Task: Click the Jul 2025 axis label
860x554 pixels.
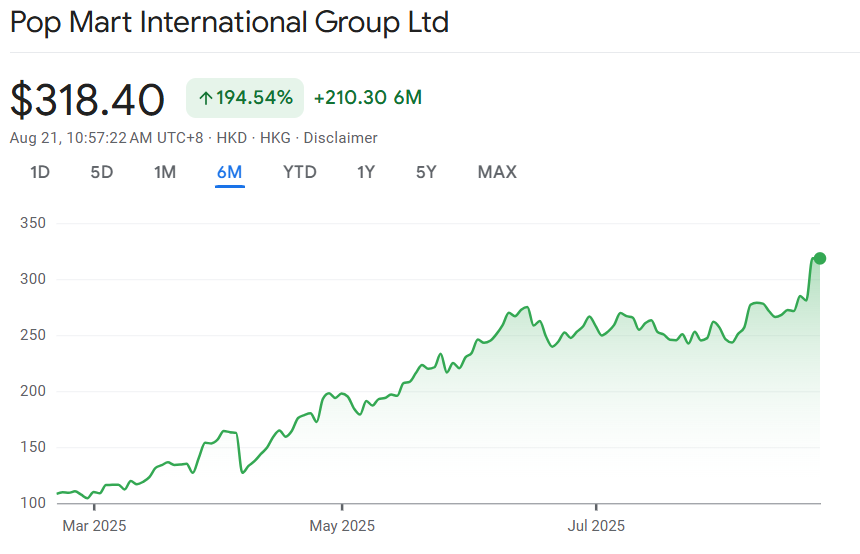Action: (x=596, y=525)
